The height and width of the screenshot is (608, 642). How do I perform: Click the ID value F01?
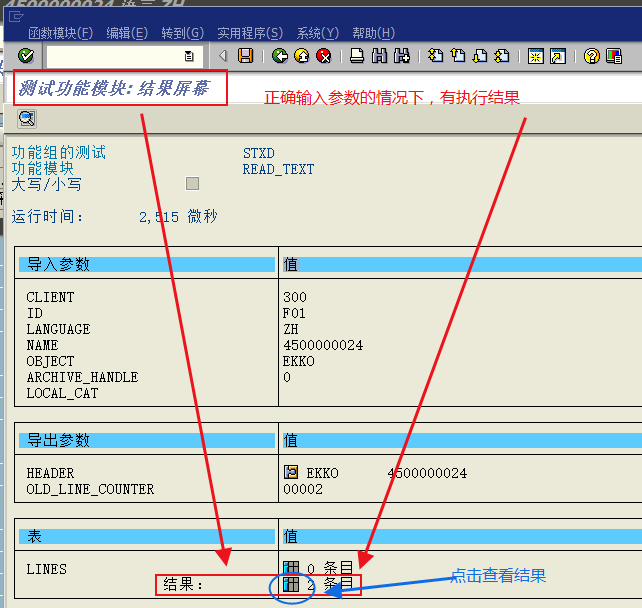point(294,313)
